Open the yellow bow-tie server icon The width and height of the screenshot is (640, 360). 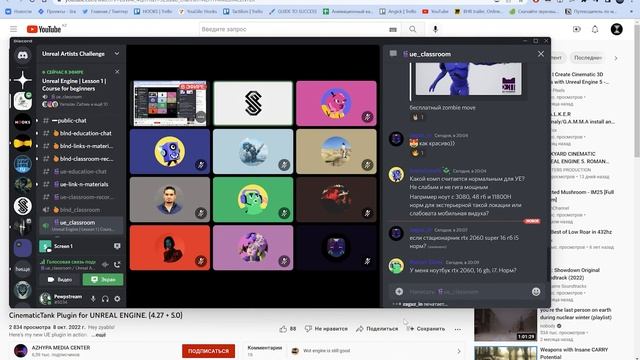click(23, 143)
